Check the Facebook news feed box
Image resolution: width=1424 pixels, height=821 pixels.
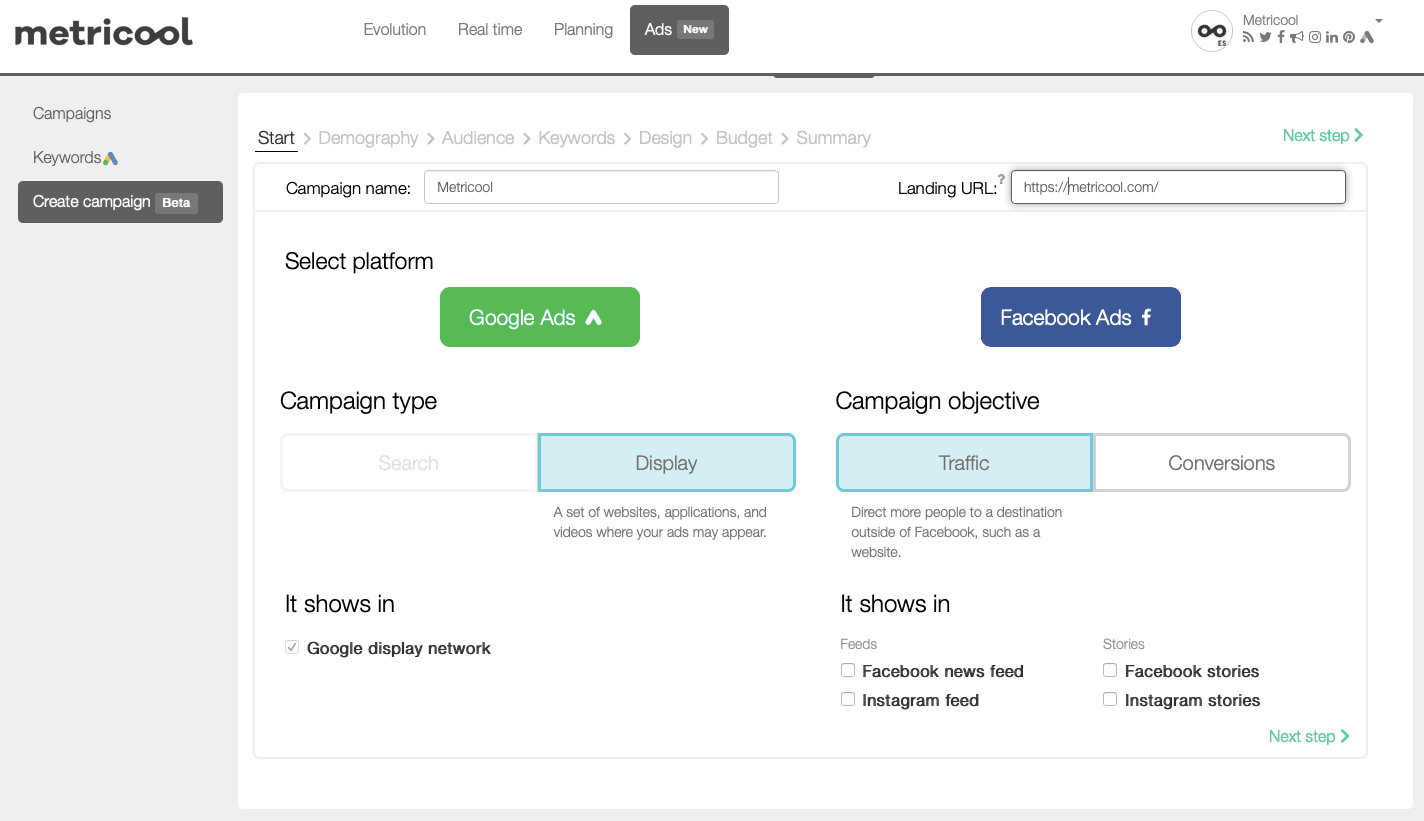(848, 671)
